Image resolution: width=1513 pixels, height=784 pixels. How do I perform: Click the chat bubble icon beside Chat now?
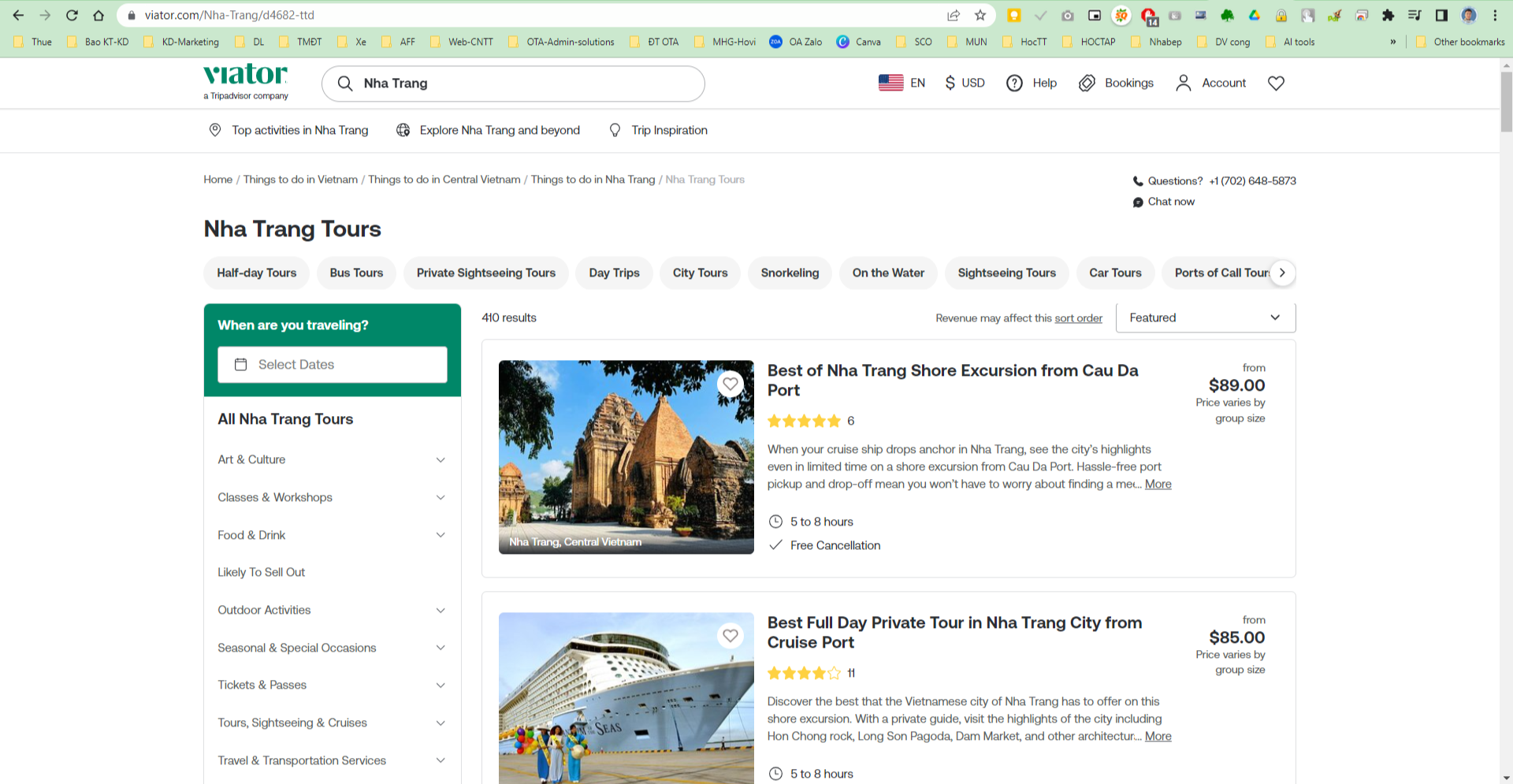[1137, 202]
